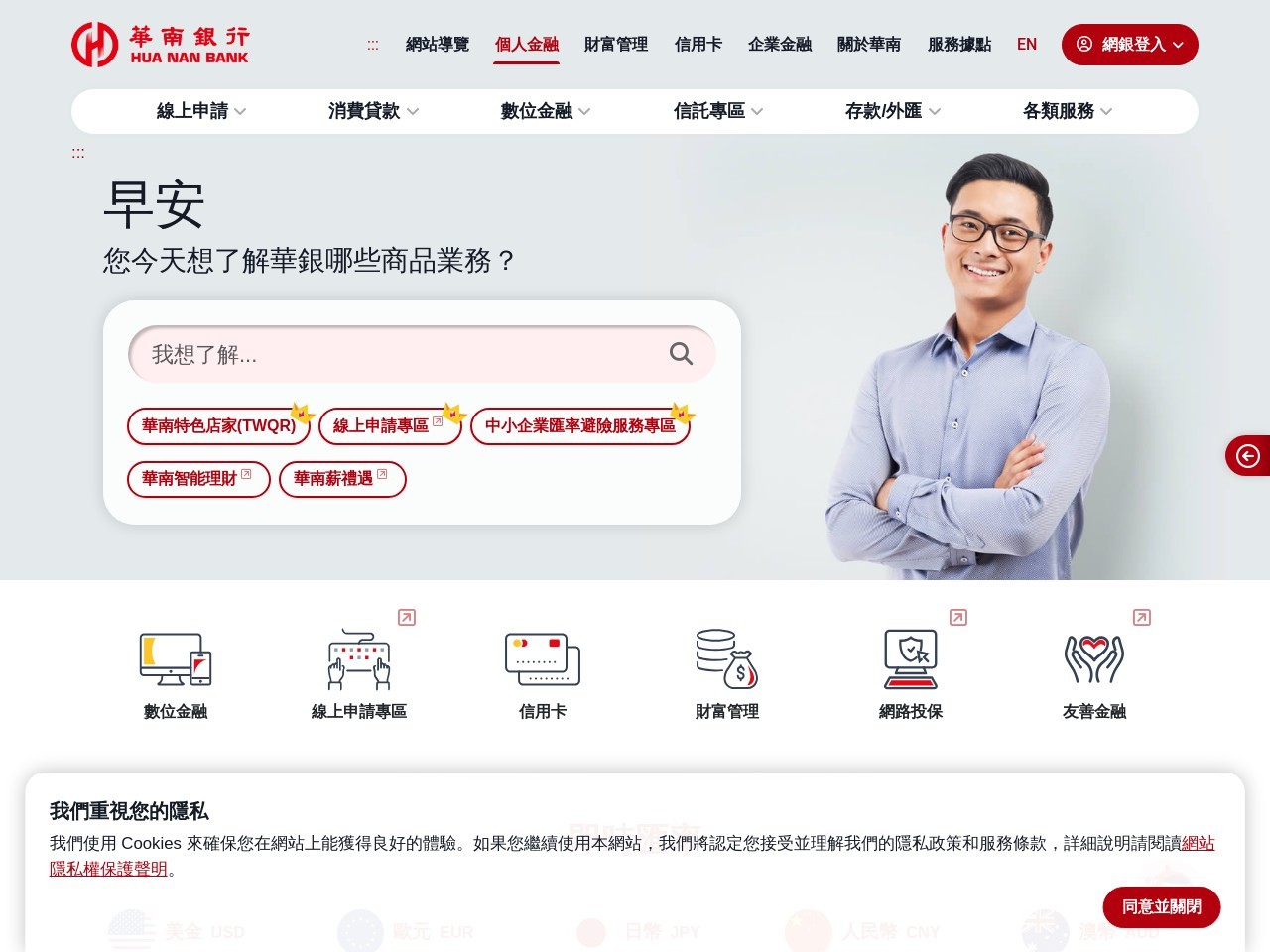Click the 我想了解 search field
This screenshot has width=1270, height=952.
pyautogui.click(x=407, y=354)
